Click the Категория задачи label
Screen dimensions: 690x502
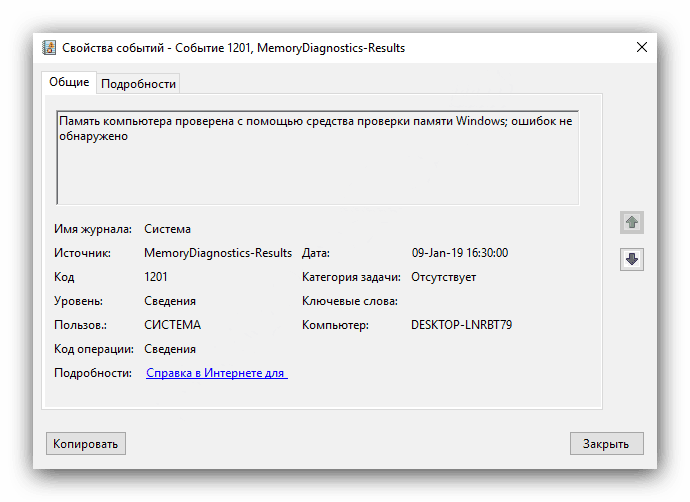351,277
